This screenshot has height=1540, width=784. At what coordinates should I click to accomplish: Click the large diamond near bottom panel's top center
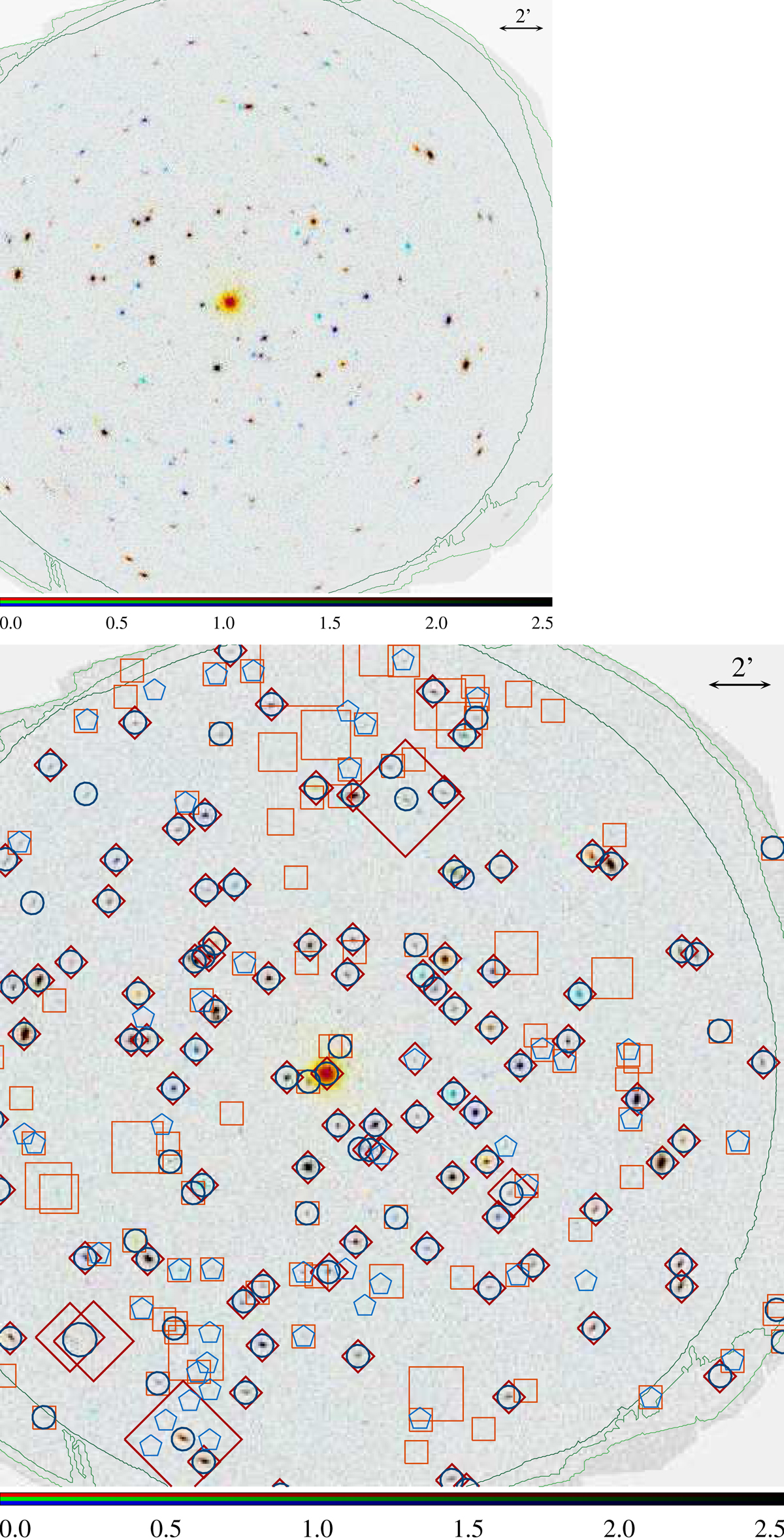click(x=405, y=798)
